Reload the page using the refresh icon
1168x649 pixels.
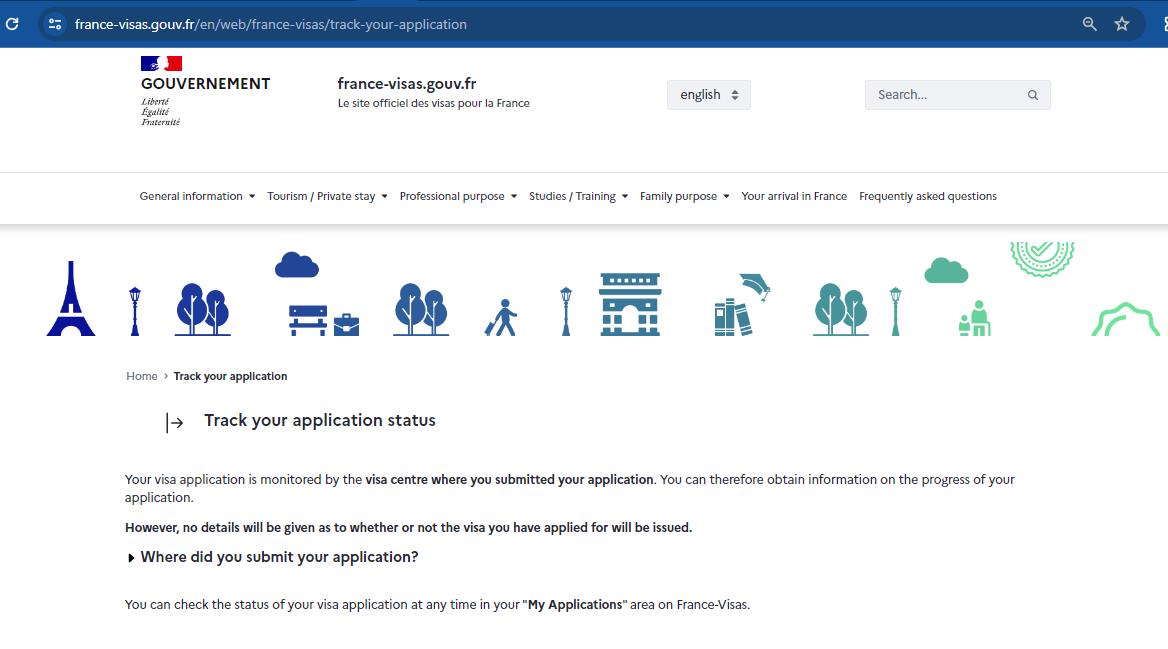coord(12,24)
